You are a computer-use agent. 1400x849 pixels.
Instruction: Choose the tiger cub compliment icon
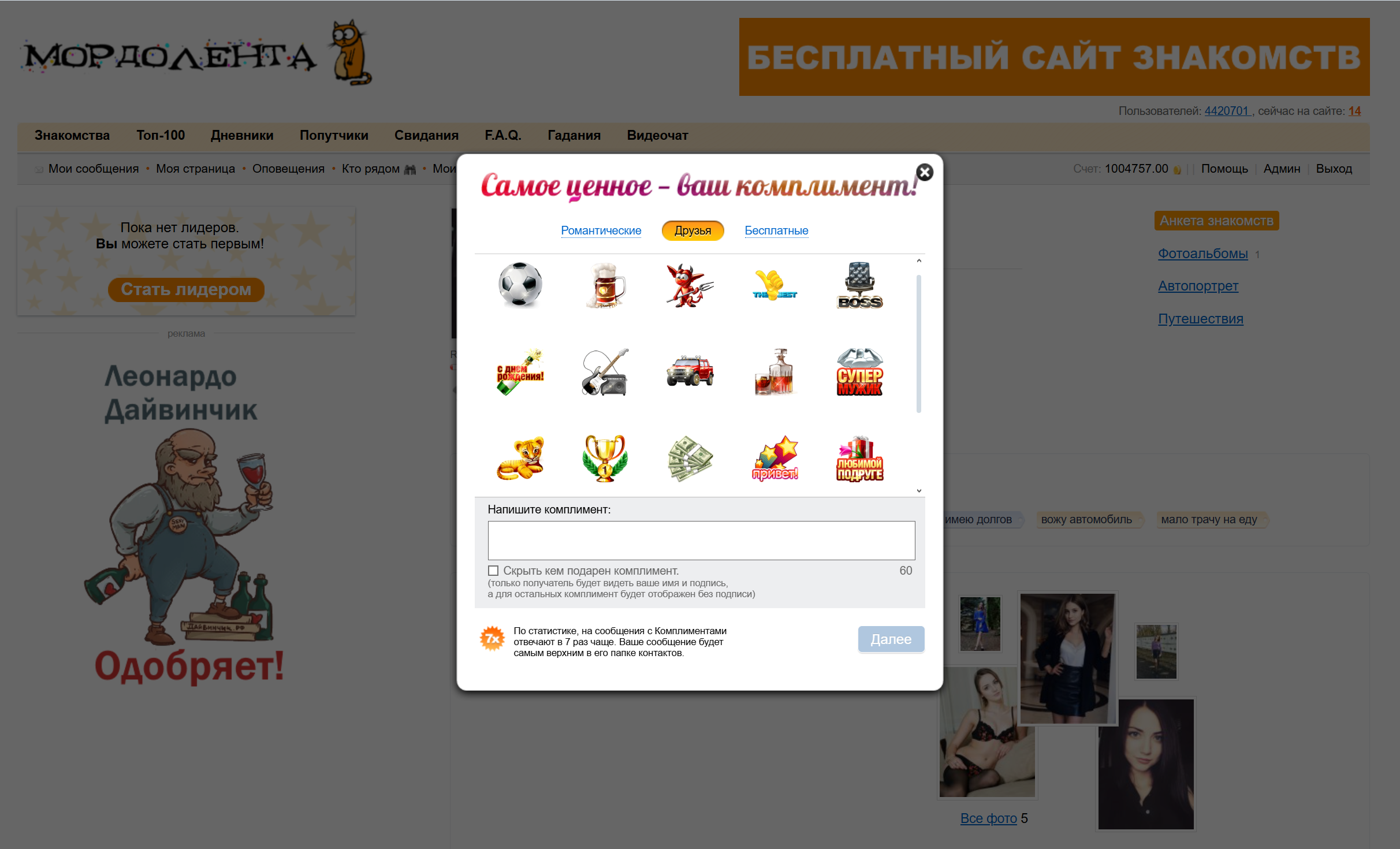(x=520, y=459)
